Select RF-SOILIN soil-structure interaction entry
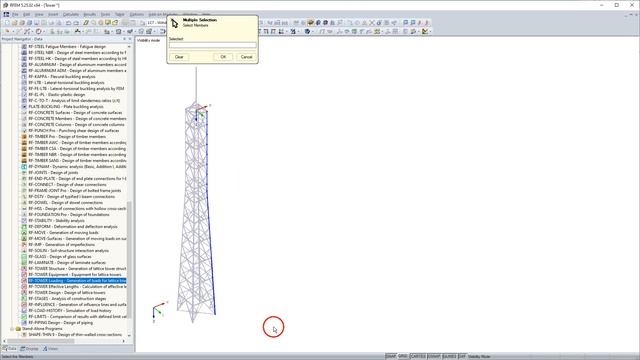Image resolution: width=640 pixels, height=360 pixels. [x=68, y=251]
